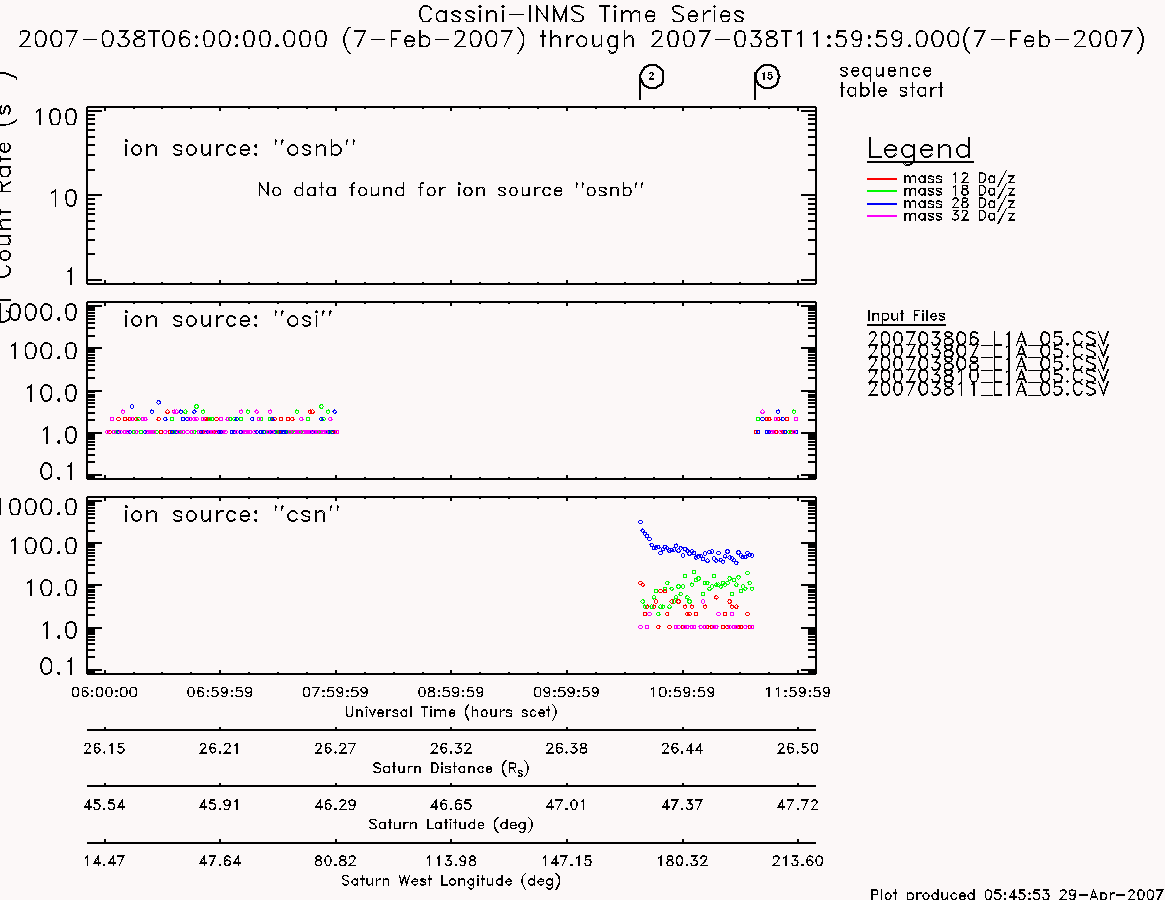
Task: Click the 11:59:59 time tick label
Action: coord(797,692)
